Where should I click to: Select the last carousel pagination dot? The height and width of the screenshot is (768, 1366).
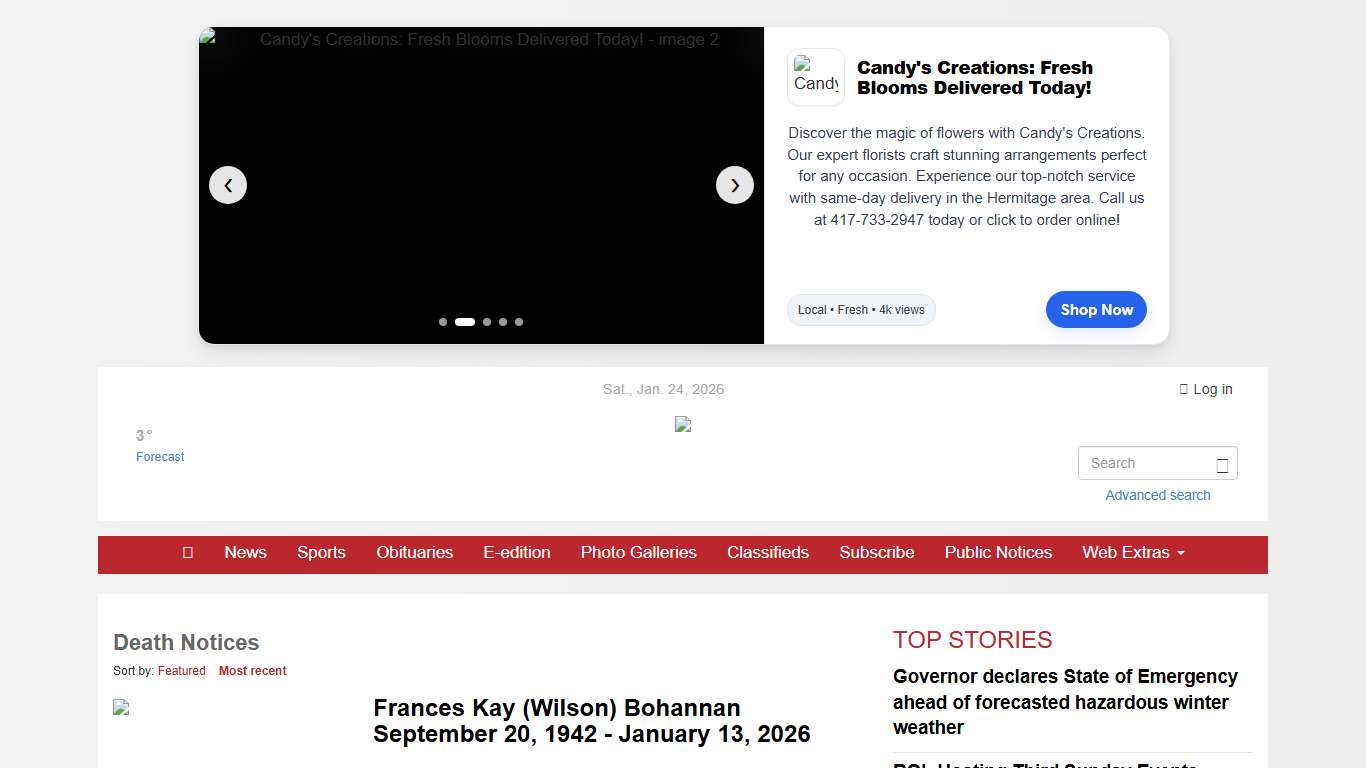[519, 322]
